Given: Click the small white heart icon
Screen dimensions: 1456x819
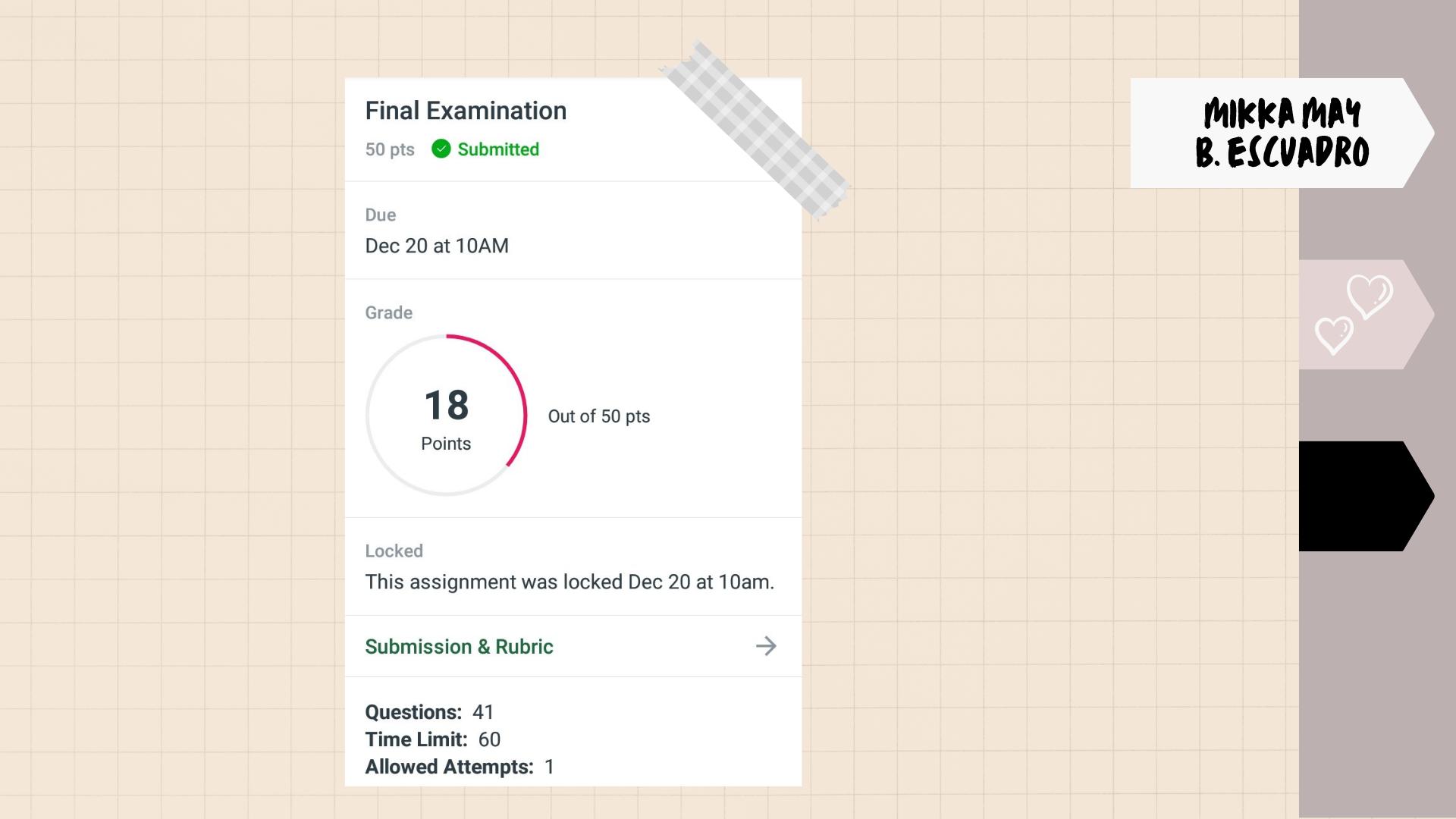Looking at the screenshot, I should coord(1334,335).
